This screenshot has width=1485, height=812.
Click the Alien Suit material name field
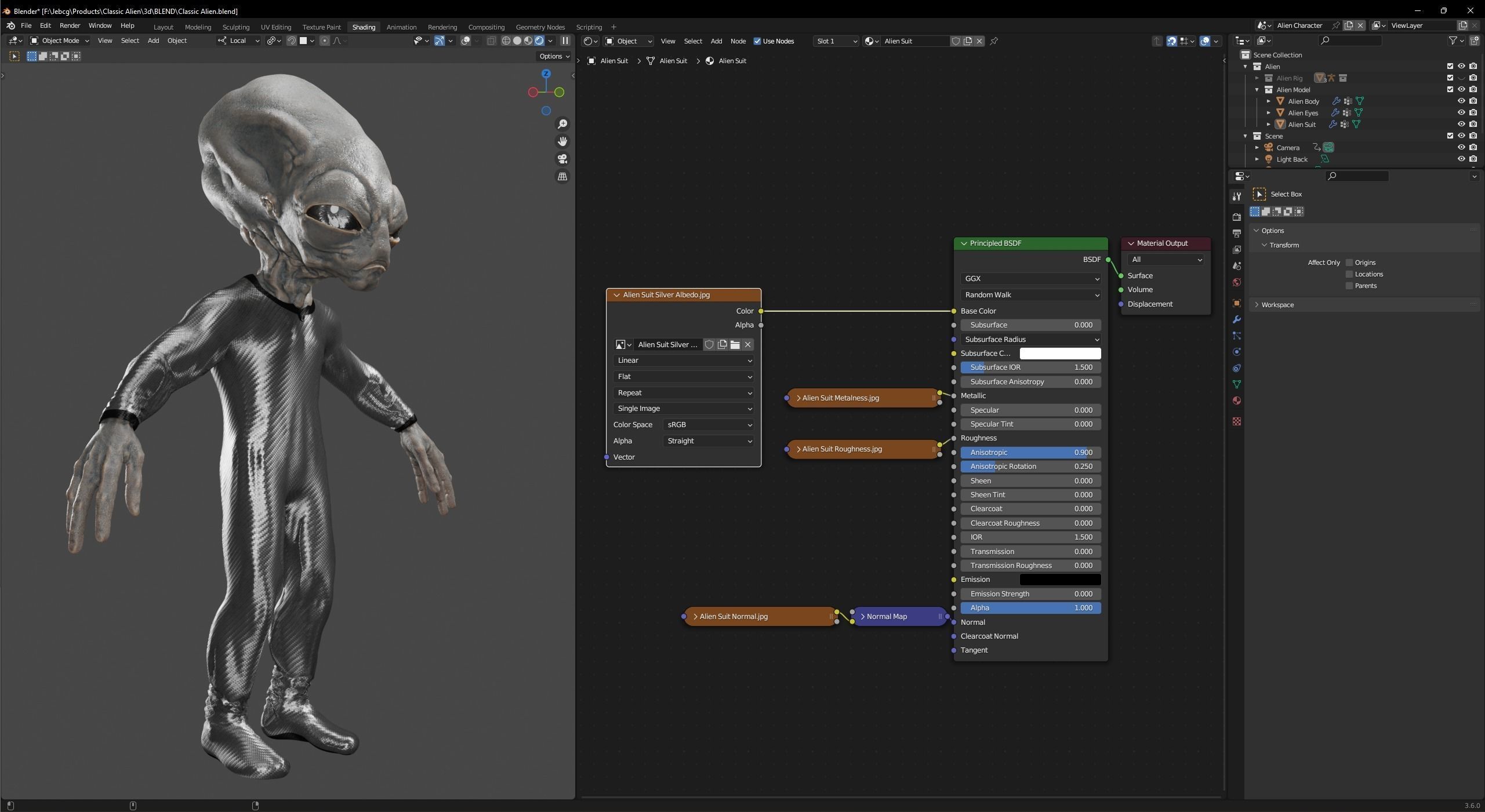pos(914,41)
